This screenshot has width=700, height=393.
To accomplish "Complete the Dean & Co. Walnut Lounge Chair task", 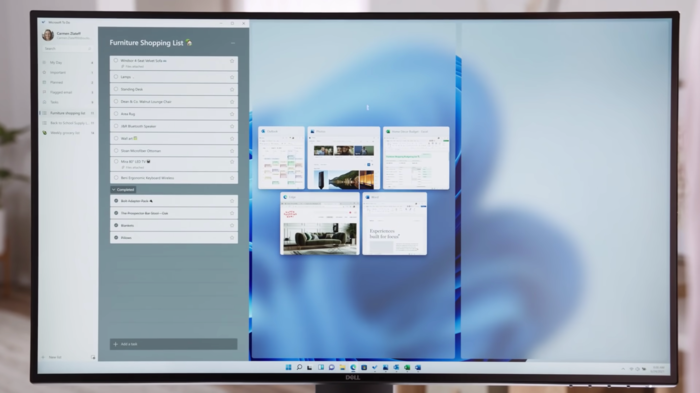I will coord(116,101).
